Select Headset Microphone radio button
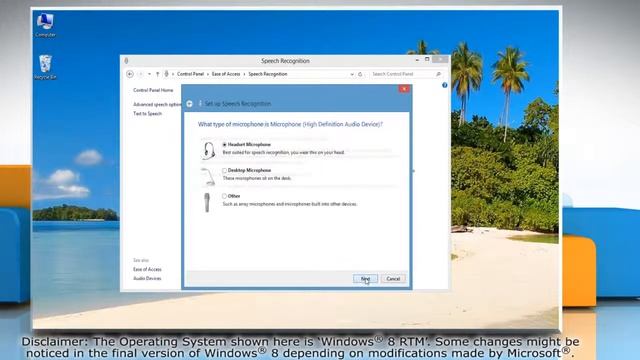Viewport: 640px width, 360px height. click(224, 144)
